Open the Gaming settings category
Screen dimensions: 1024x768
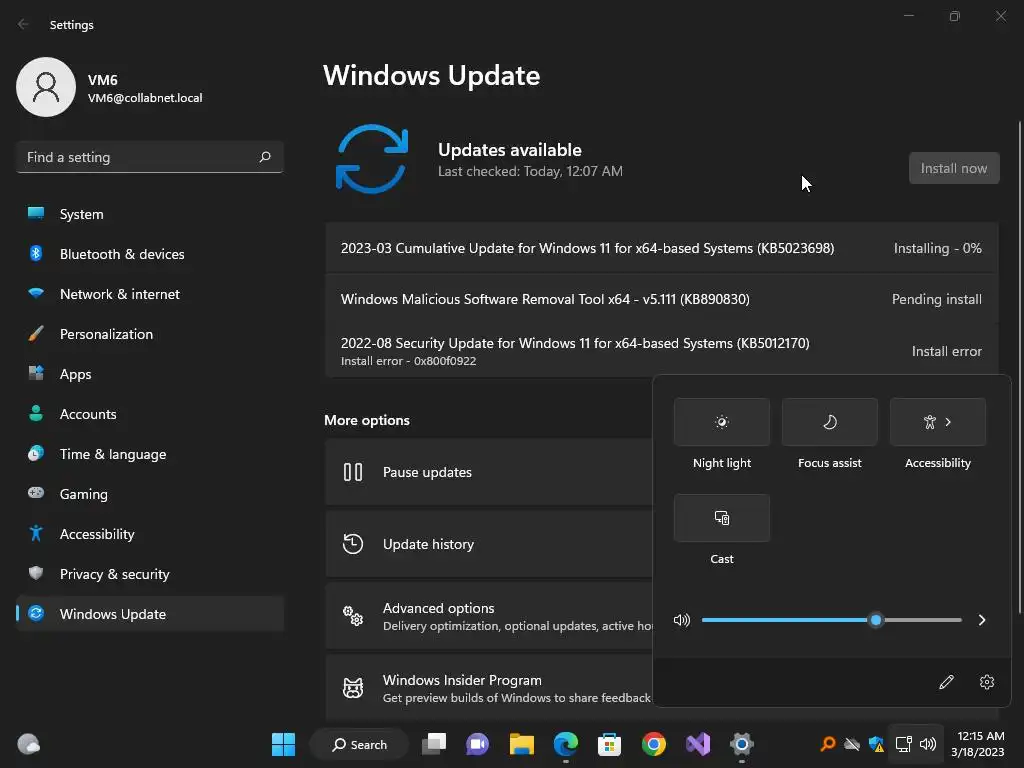click(x=150, y=494)
